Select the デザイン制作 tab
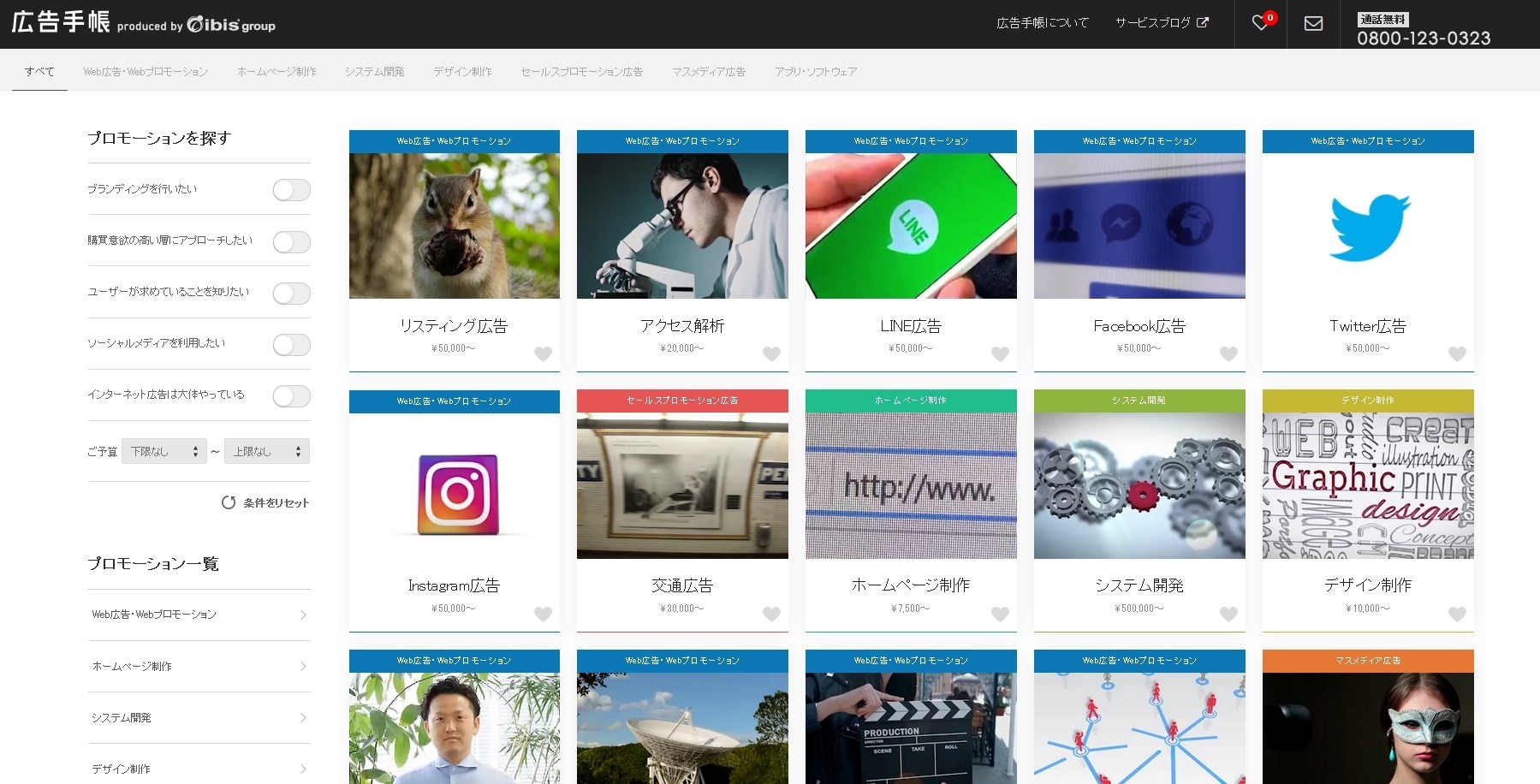Image resolution: width=1540 pixels, height=784 pixels. click(462, 72)
